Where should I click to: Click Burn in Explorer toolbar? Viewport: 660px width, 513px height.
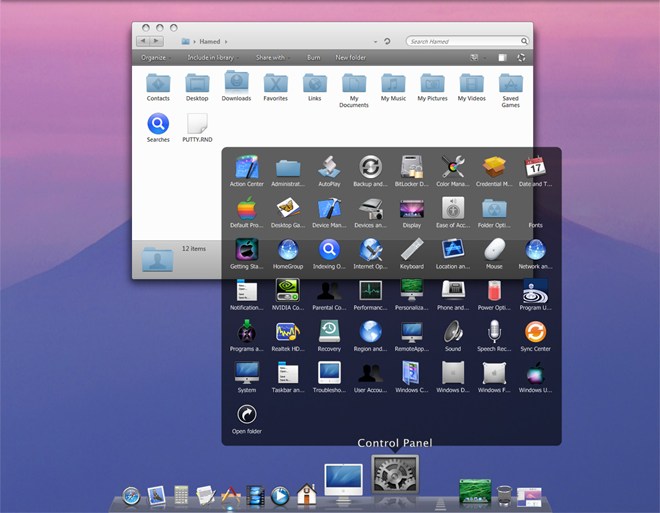pos(314,58)
